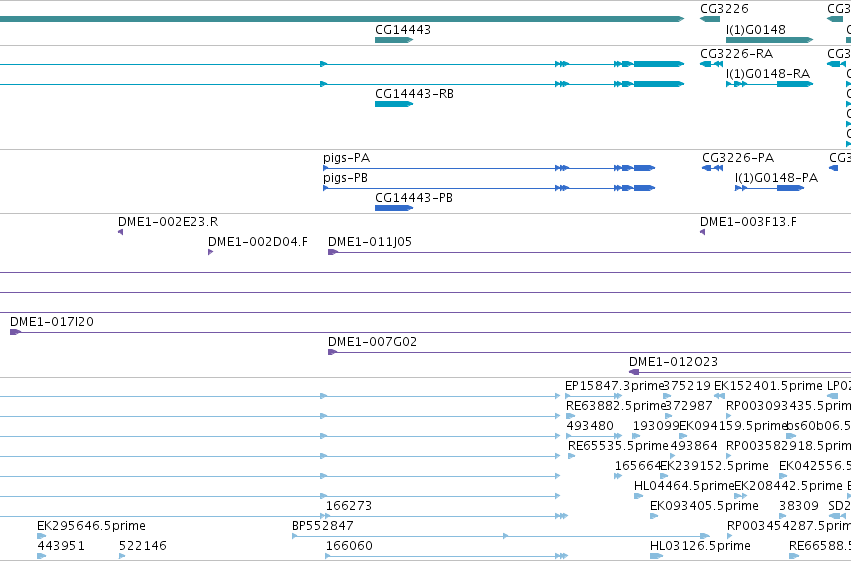Image resolution: width=851 pixels, height=561 pixels.
Task: Select the CG14443-RB transcript
Action: [x=394, y=104]
